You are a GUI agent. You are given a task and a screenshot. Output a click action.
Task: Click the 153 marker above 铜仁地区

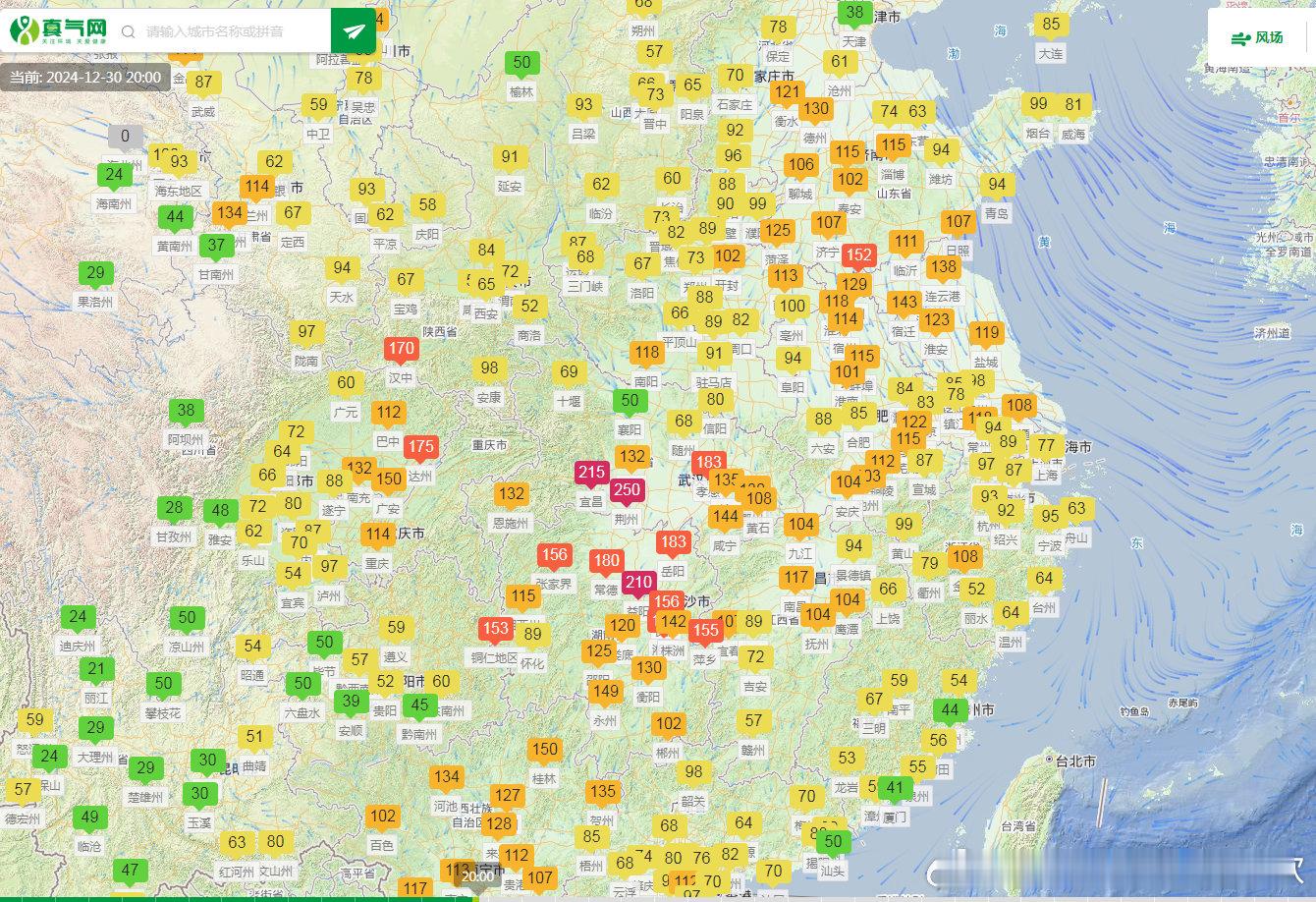pyautogui.click(x=496, y=628)
